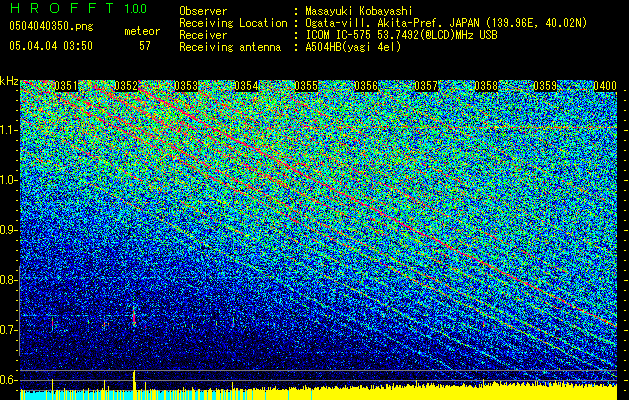The image size is (629, 400).
Task: Click the Receiver field label
Action: coord(203,35)
